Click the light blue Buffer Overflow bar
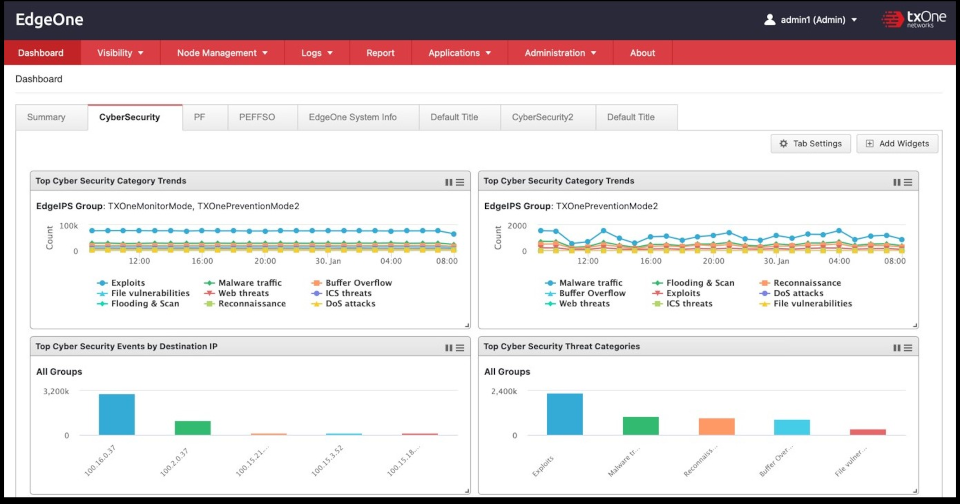The height and width of the screenshot is (504, 960). (x=792, y=427)
